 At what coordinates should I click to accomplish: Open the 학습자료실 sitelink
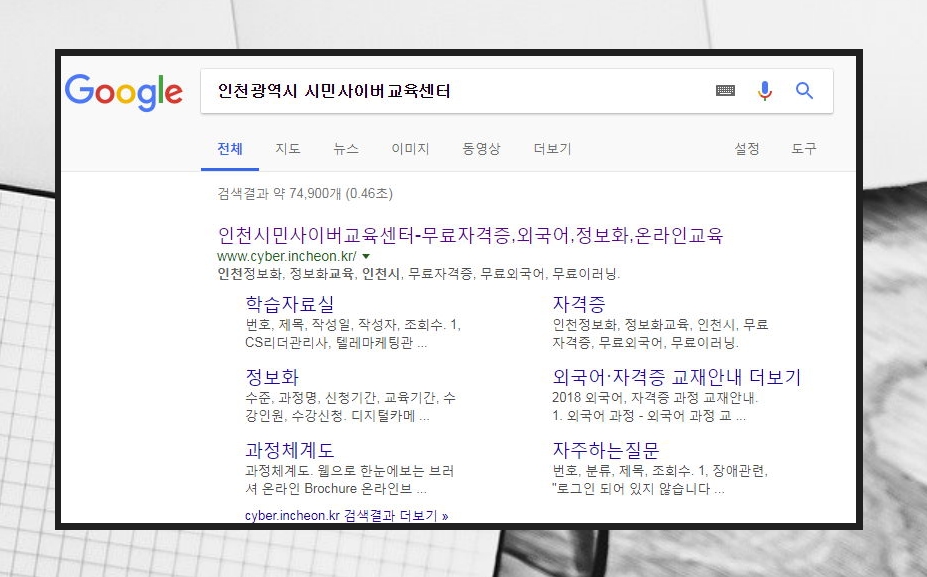[x=290, y=304]
